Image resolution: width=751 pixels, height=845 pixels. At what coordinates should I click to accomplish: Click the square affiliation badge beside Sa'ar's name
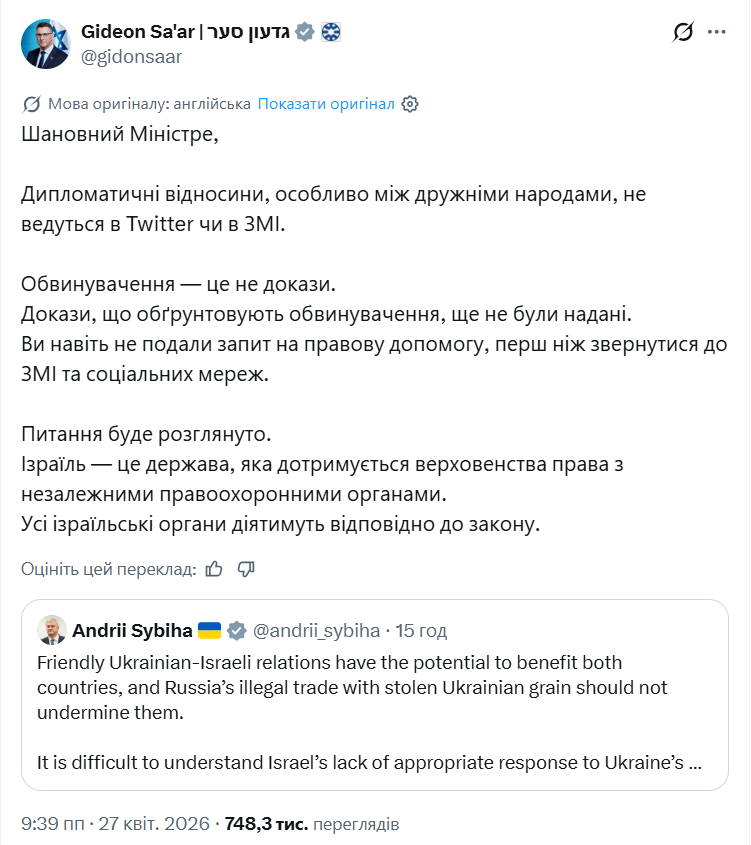click(x=330, y=31)
